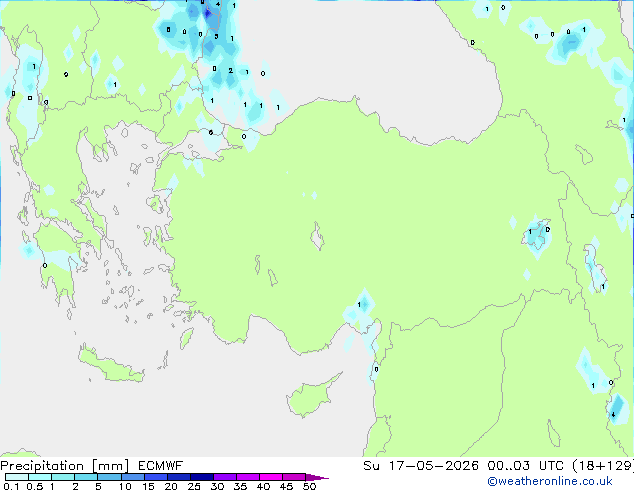Screen dimensions: 634x490
Task: Click the '00..03 UTC' time label
Action: [525, 466]
